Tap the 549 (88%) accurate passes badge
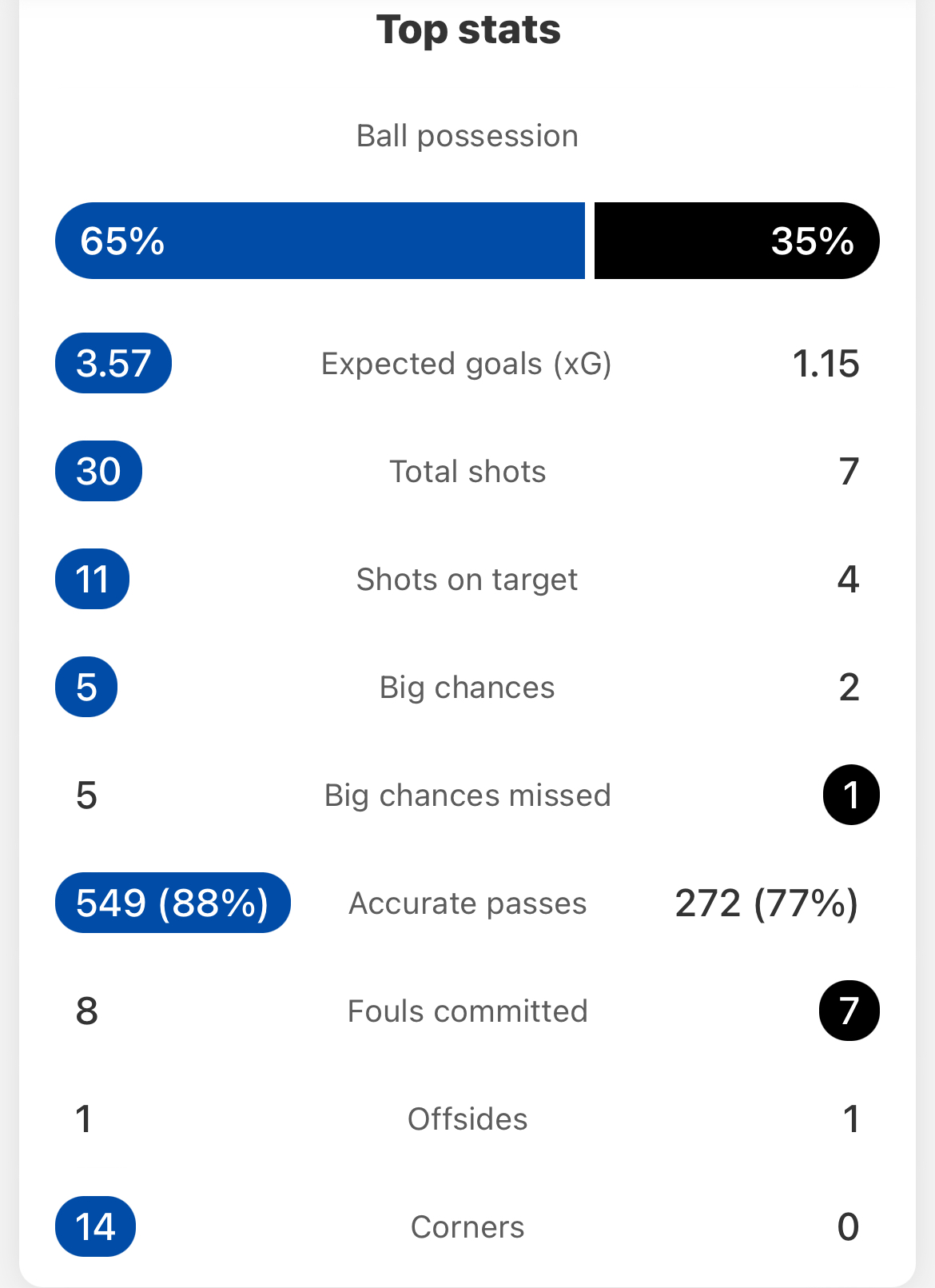Screen dimensions: 935x1288 coord(173,903)
